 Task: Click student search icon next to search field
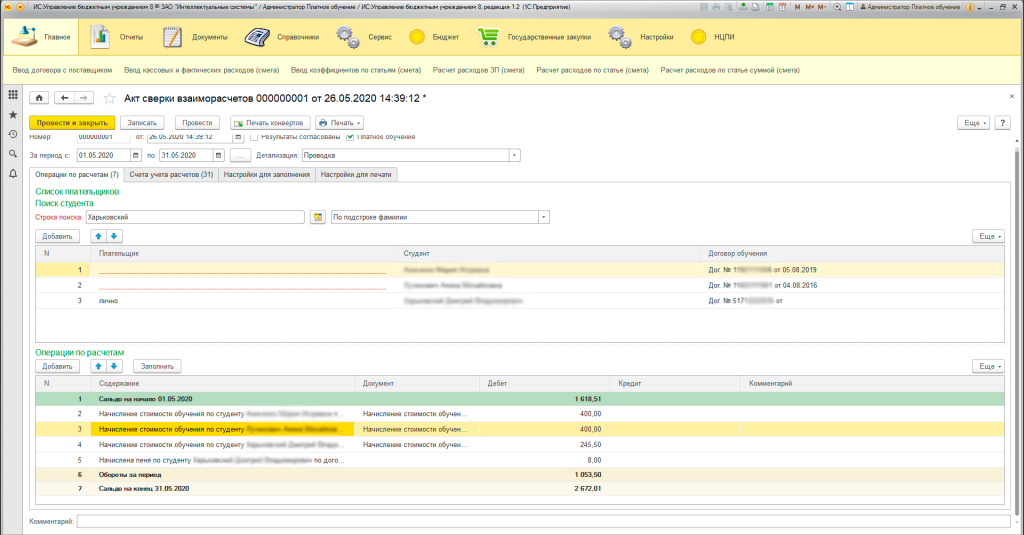317,216
